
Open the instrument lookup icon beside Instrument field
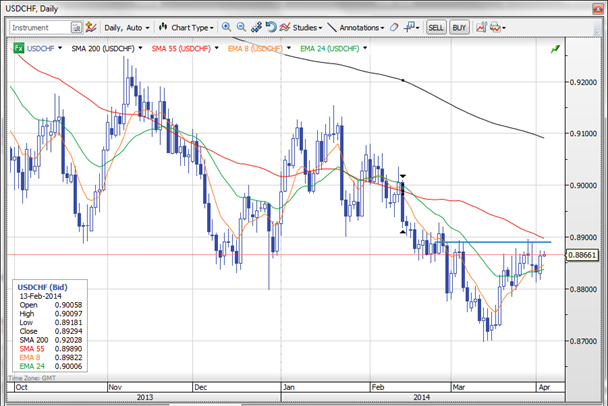click(76, 28)
